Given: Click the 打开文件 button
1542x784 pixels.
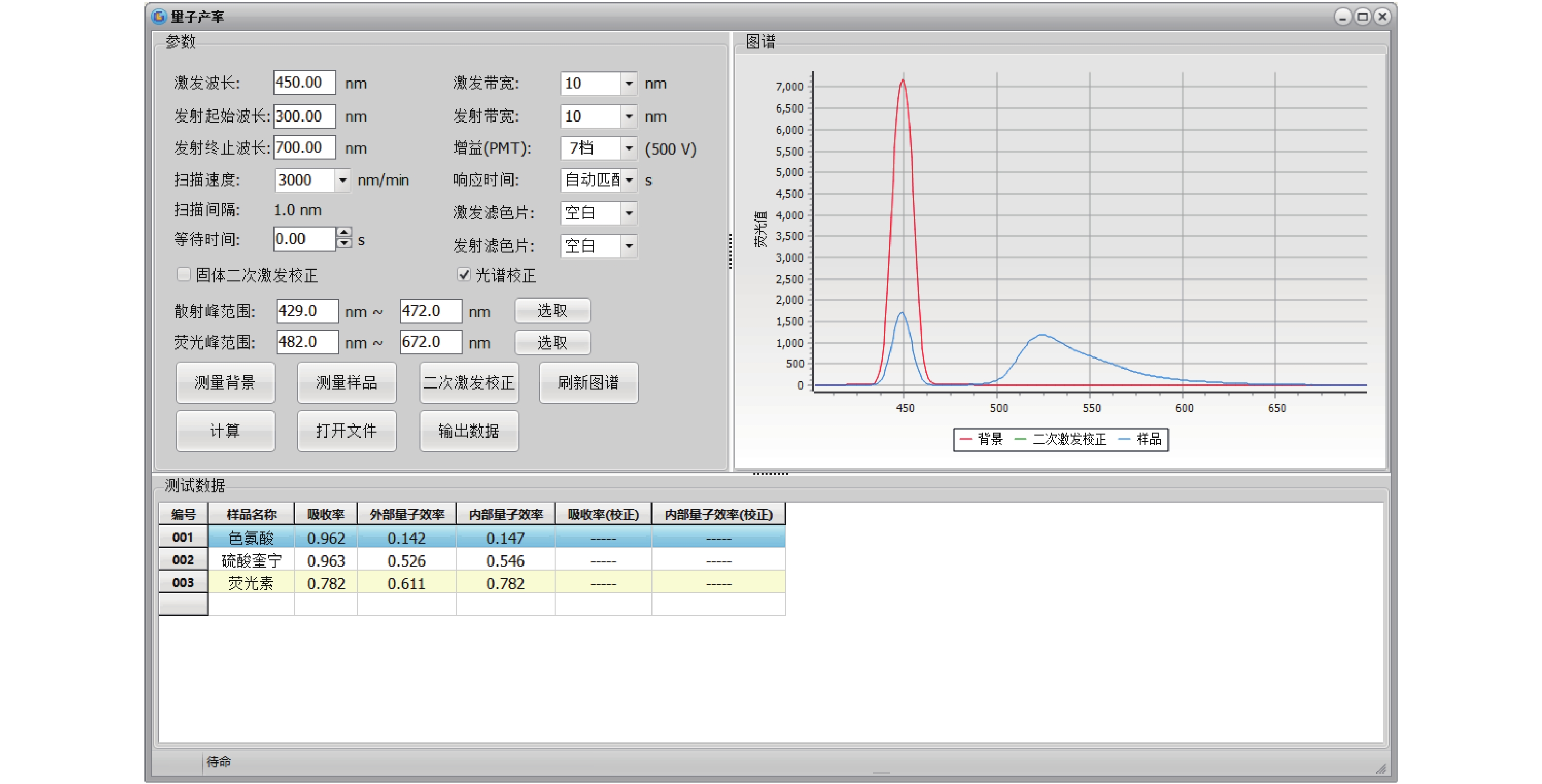Looking at the screenshot, I should (x=347, y=431).
